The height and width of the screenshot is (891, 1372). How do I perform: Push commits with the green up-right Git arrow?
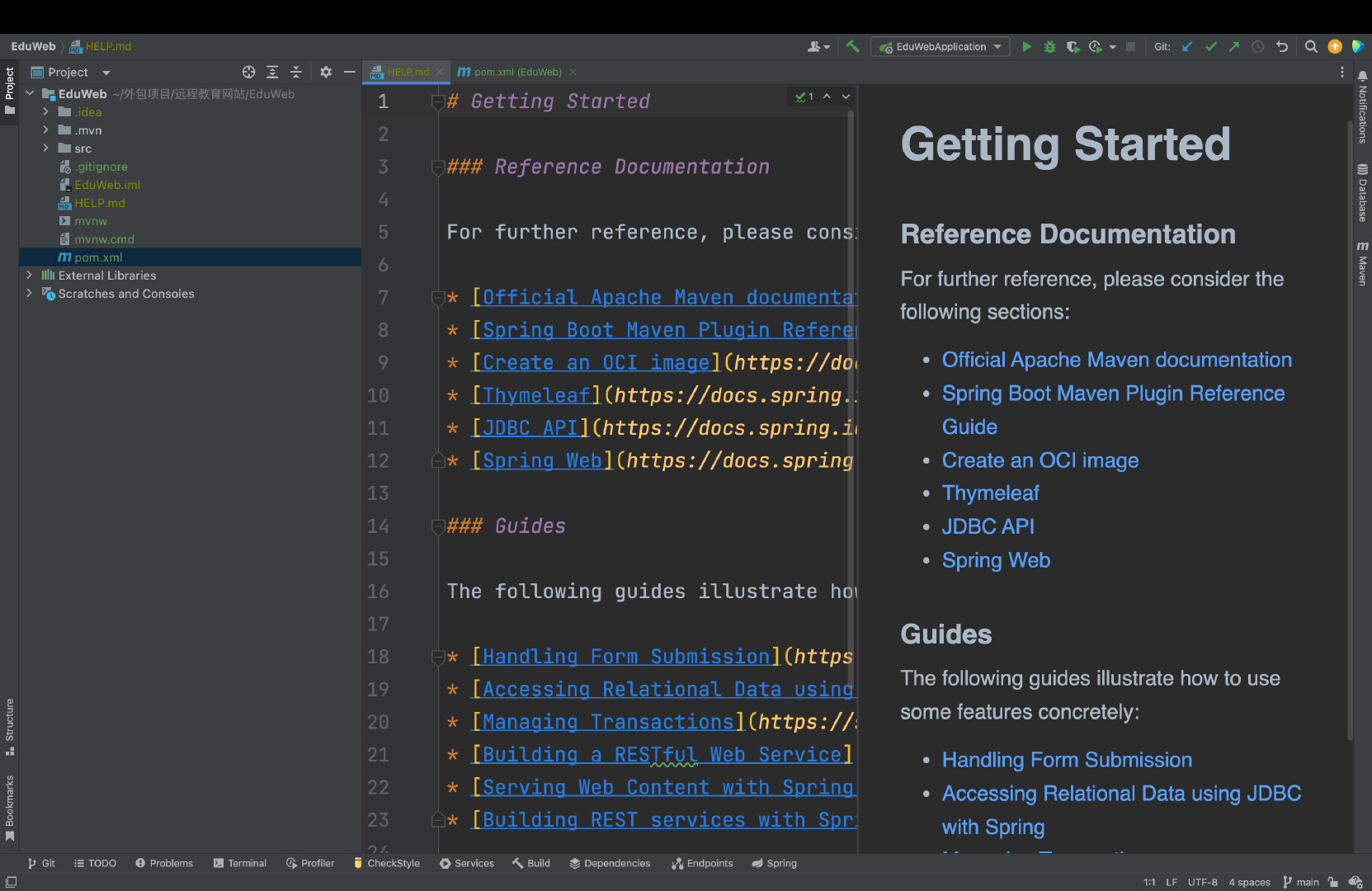[1234, 47]
